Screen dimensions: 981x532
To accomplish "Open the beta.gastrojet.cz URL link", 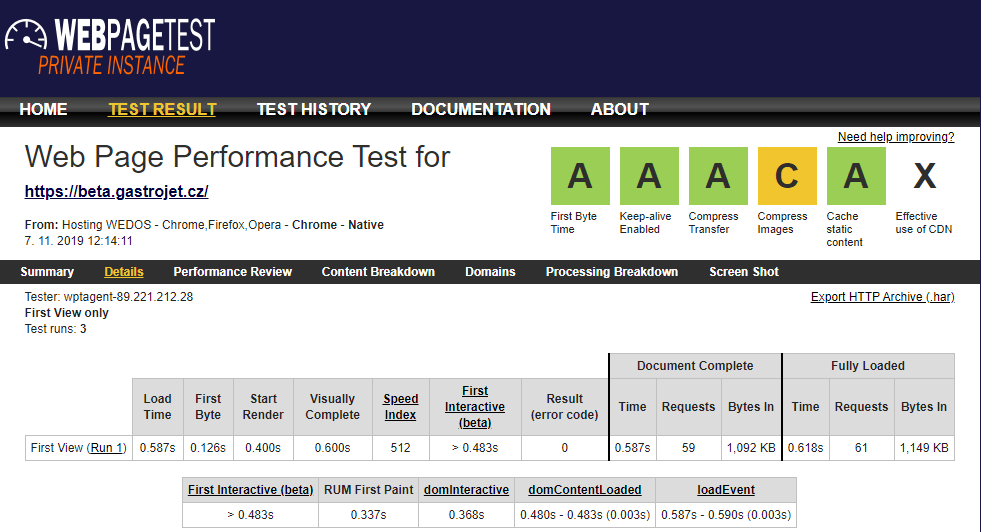I will [116, 191].
